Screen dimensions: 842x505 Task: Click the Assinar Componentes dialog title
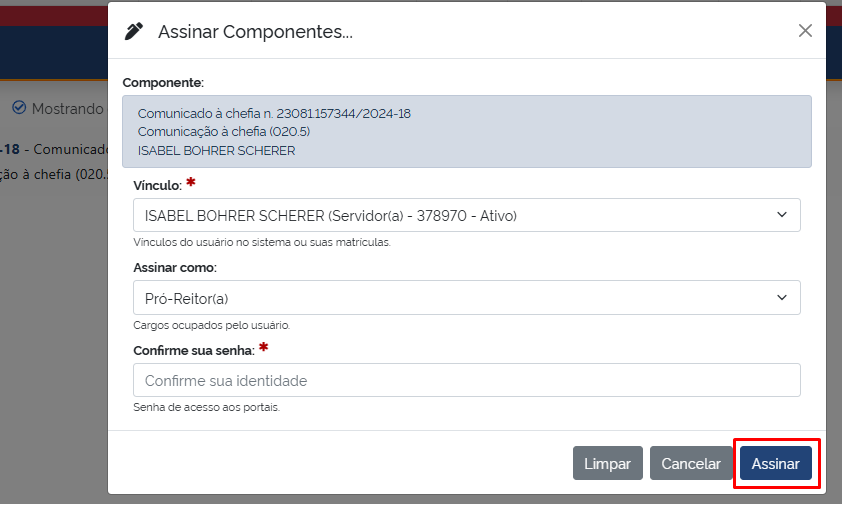tap(255, 32)
